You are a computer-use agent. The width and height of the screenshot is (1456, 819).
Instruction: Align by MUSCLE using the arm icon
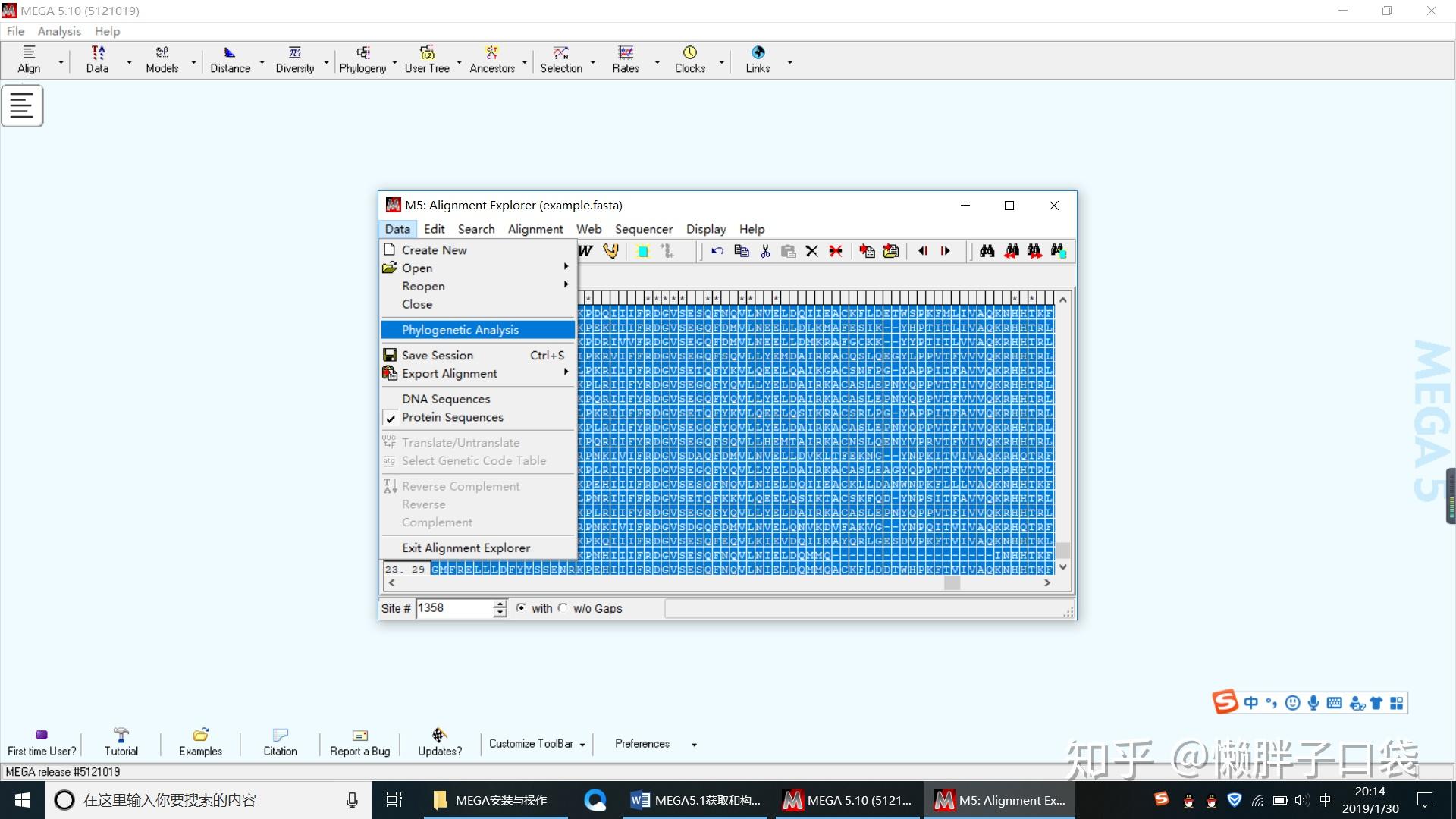click(x=610, y=251)
